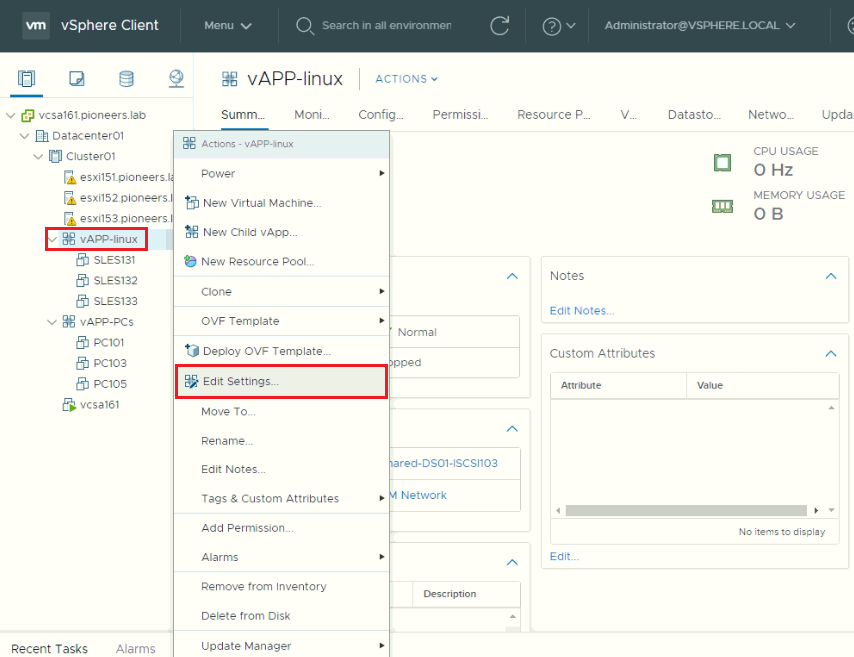Click the Datacenter01 datacenter icon
This screenshot has width=854, height=657.
pos(42,136)
